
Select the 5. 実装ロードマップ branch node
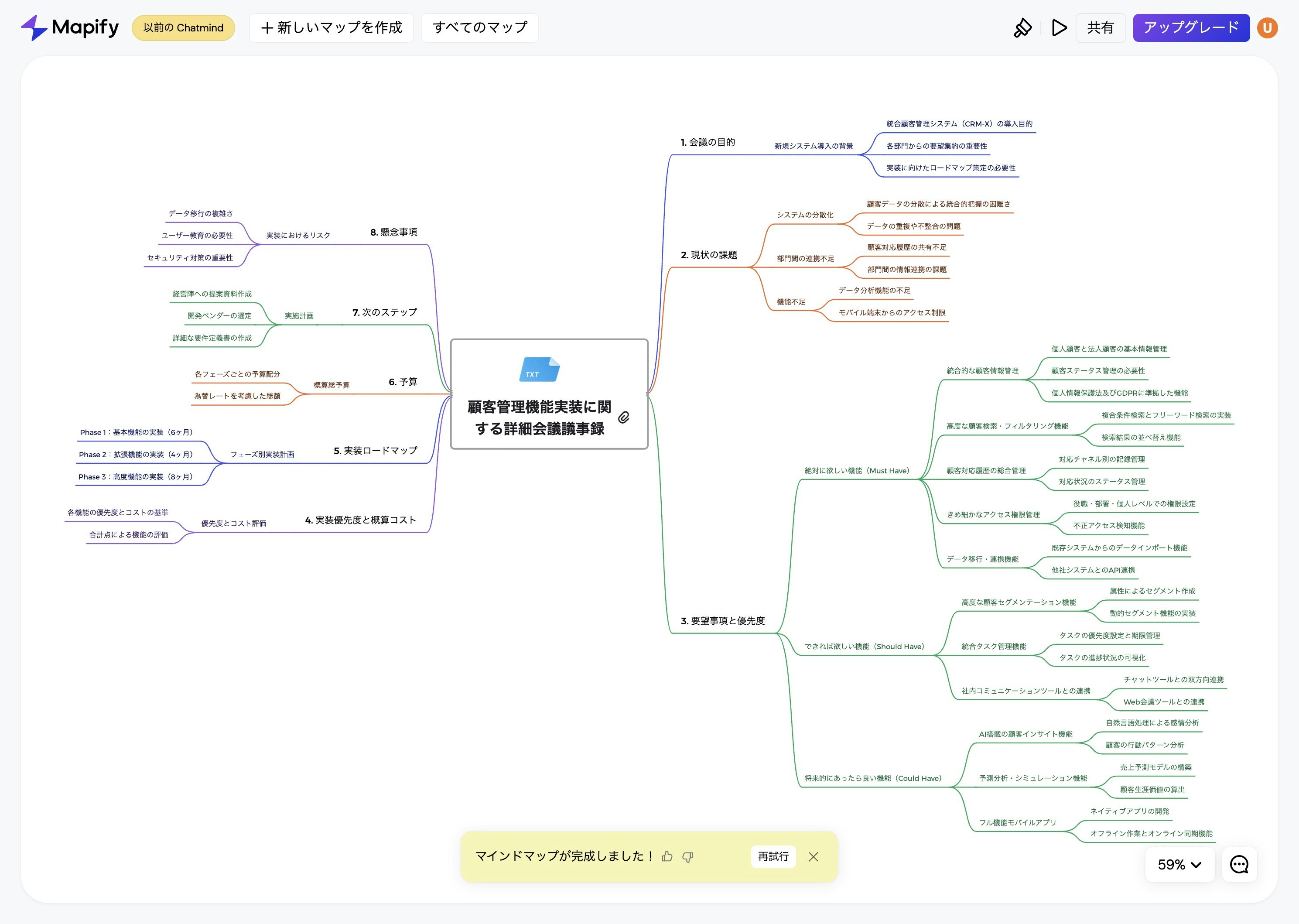tap(376, 450)
